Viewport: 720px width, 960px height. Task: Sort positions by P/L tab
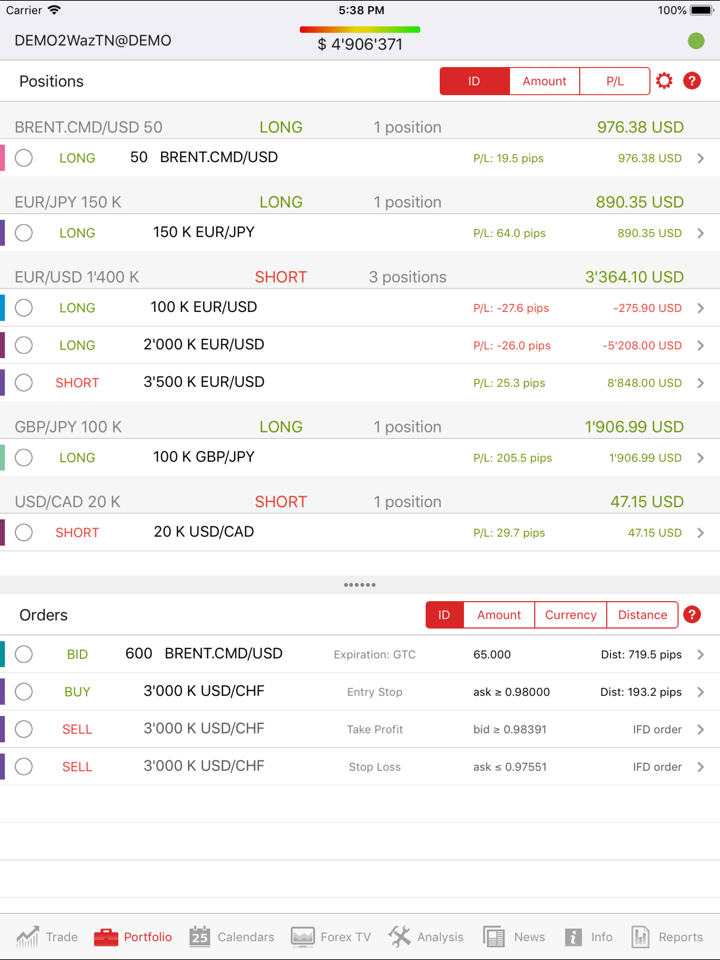(614, 81)
